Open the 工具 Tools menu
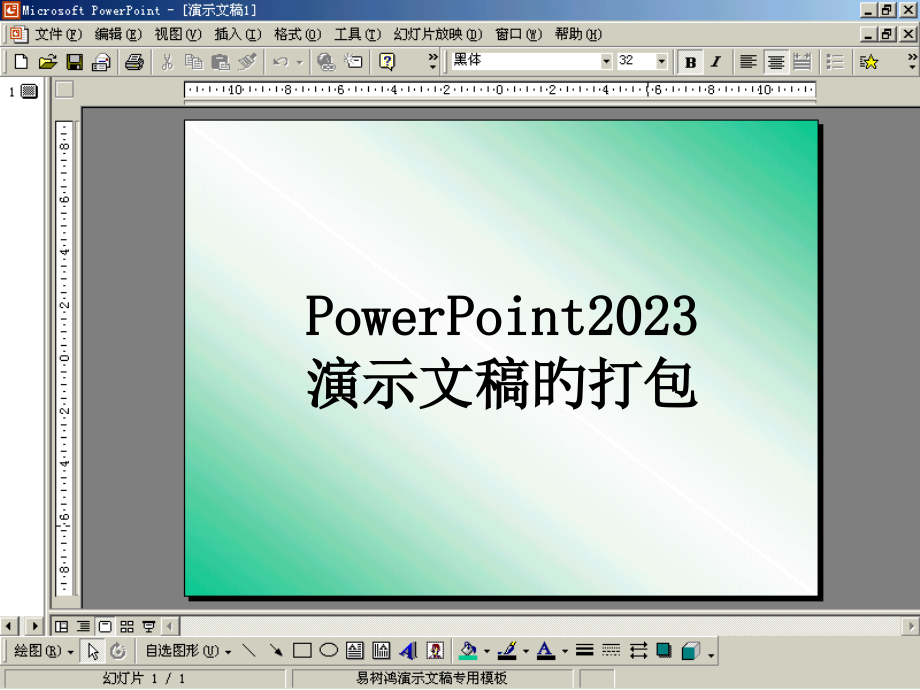The height and width of the screenshot is (690, 920). (357, 35)
